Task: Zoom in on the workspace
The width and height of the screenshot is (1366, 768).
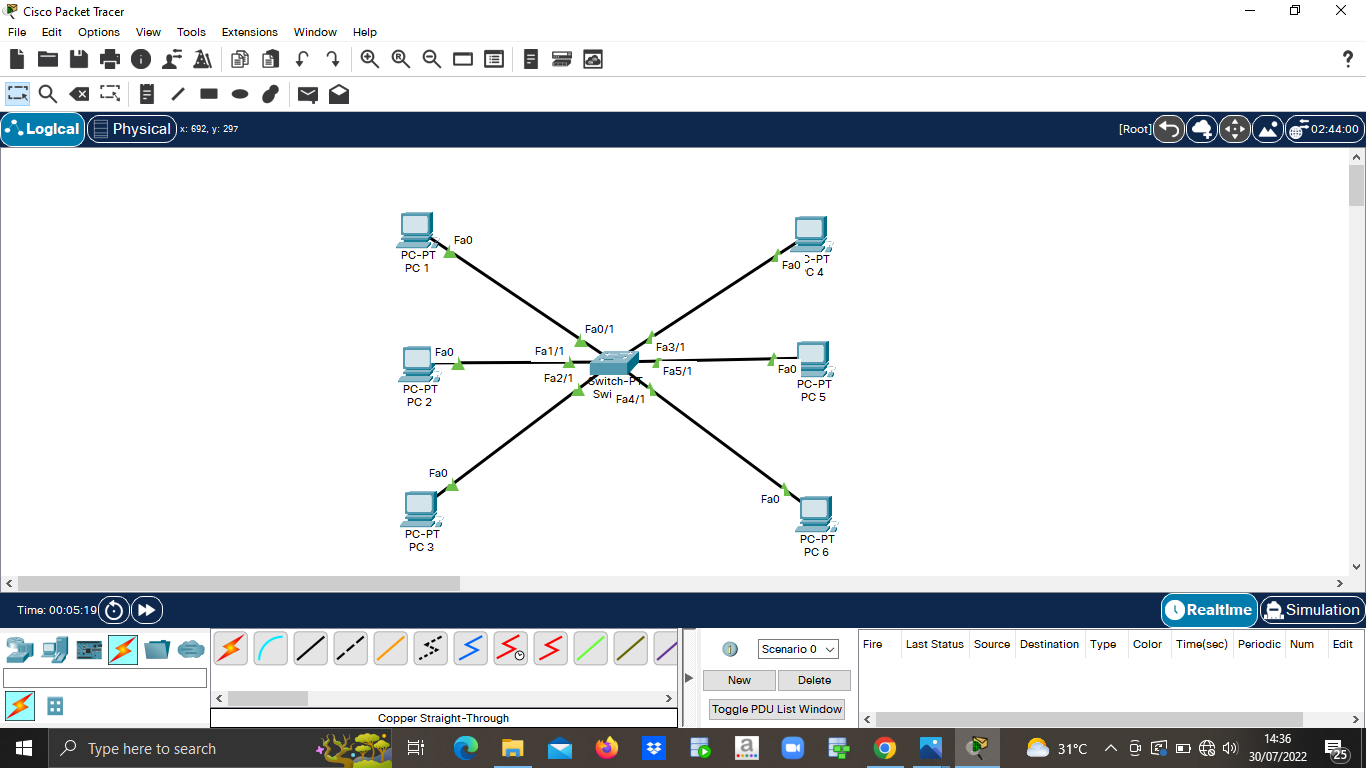Action: (370, 60)
